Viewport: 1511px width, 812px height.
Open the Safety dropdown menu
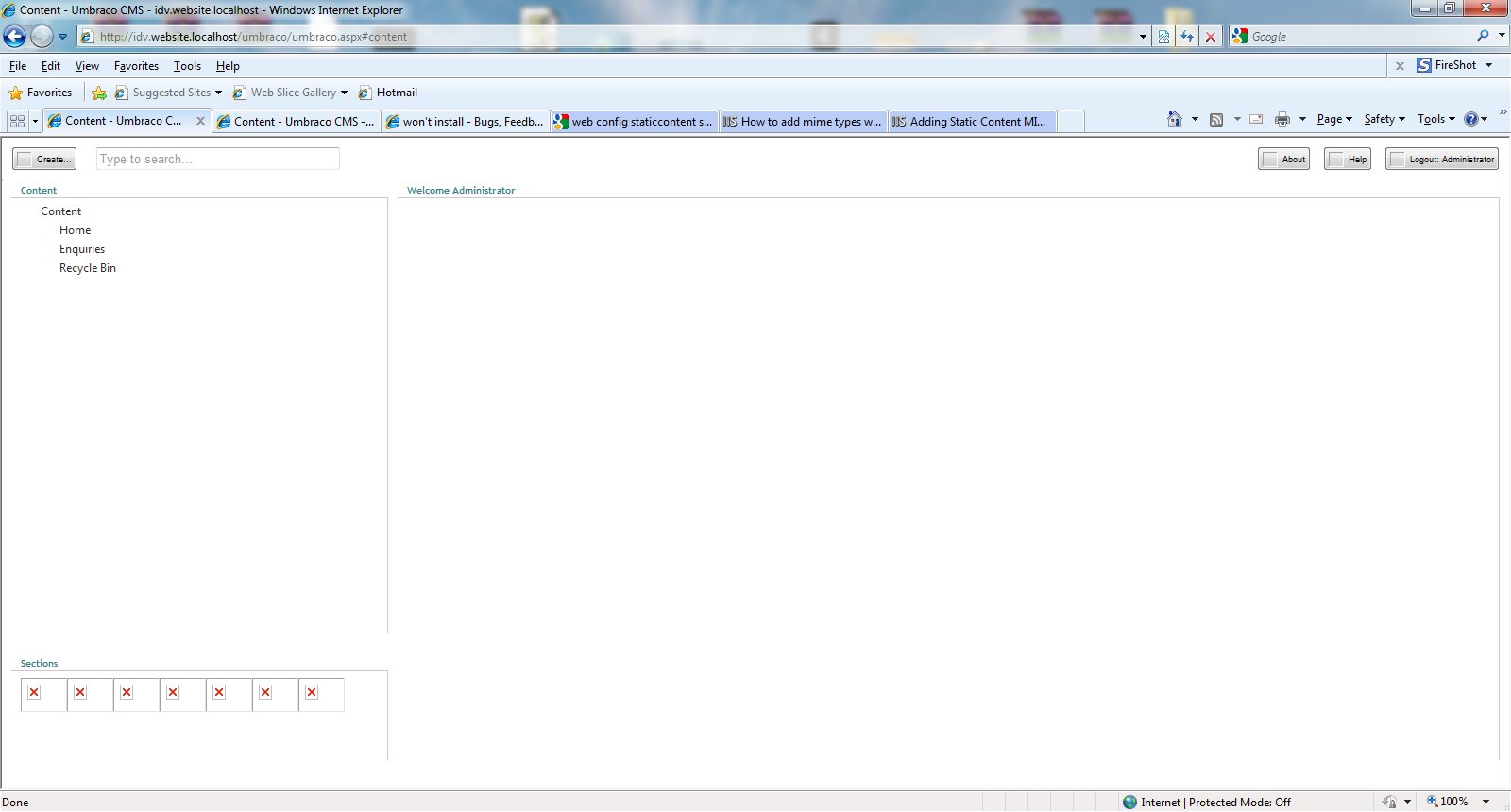(x=1384, y=119)
